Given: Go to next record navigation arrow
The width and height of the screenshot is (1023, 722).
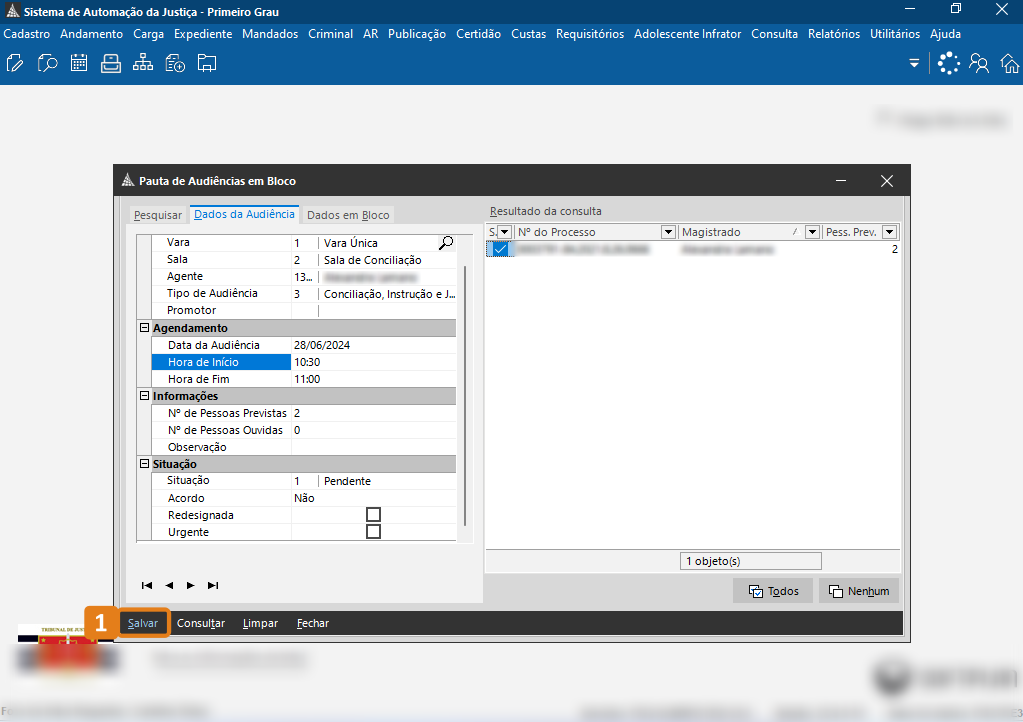Looking at the screenshot, I should [191, 585].
